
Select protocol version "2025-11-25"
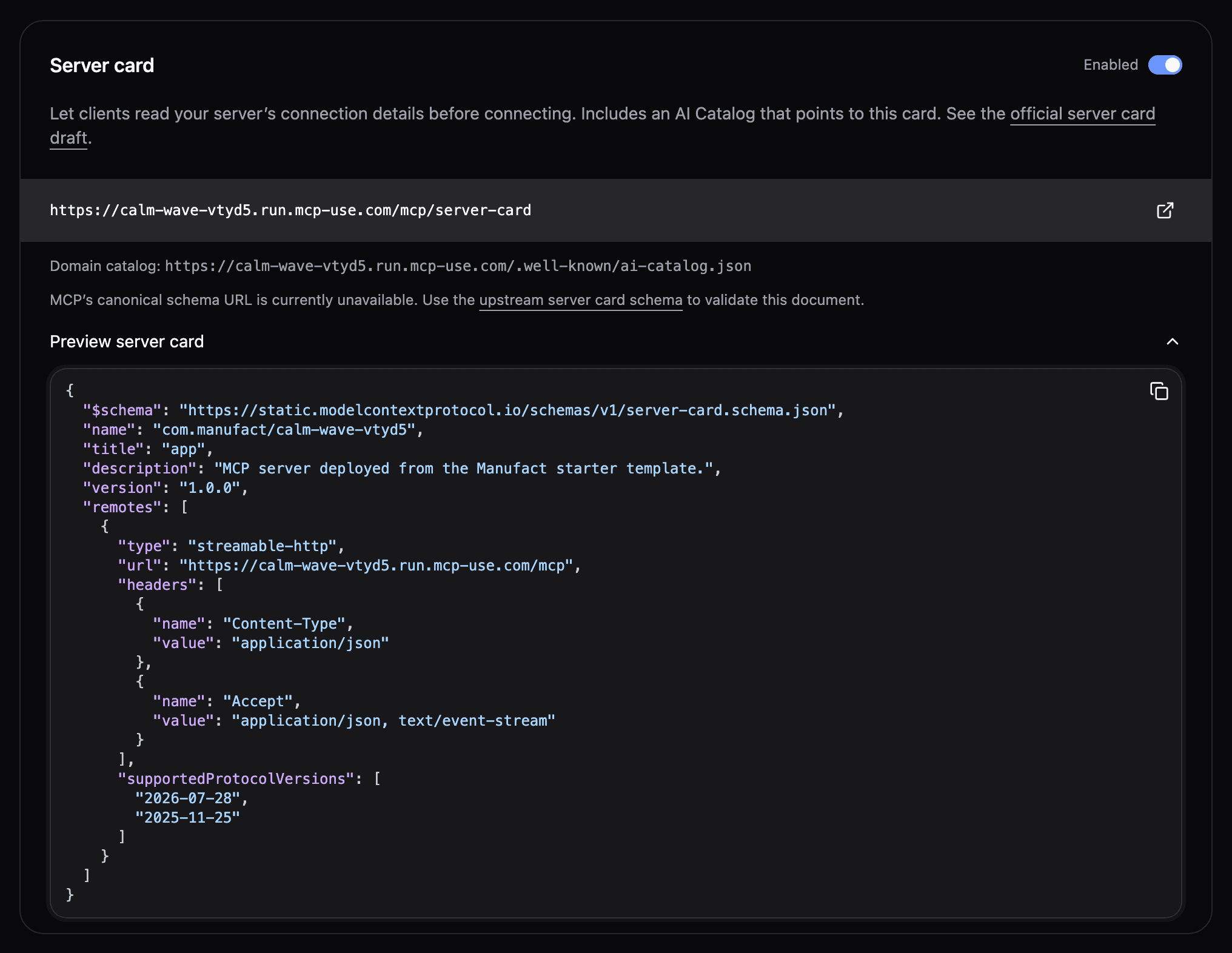(x=187, y=818)
